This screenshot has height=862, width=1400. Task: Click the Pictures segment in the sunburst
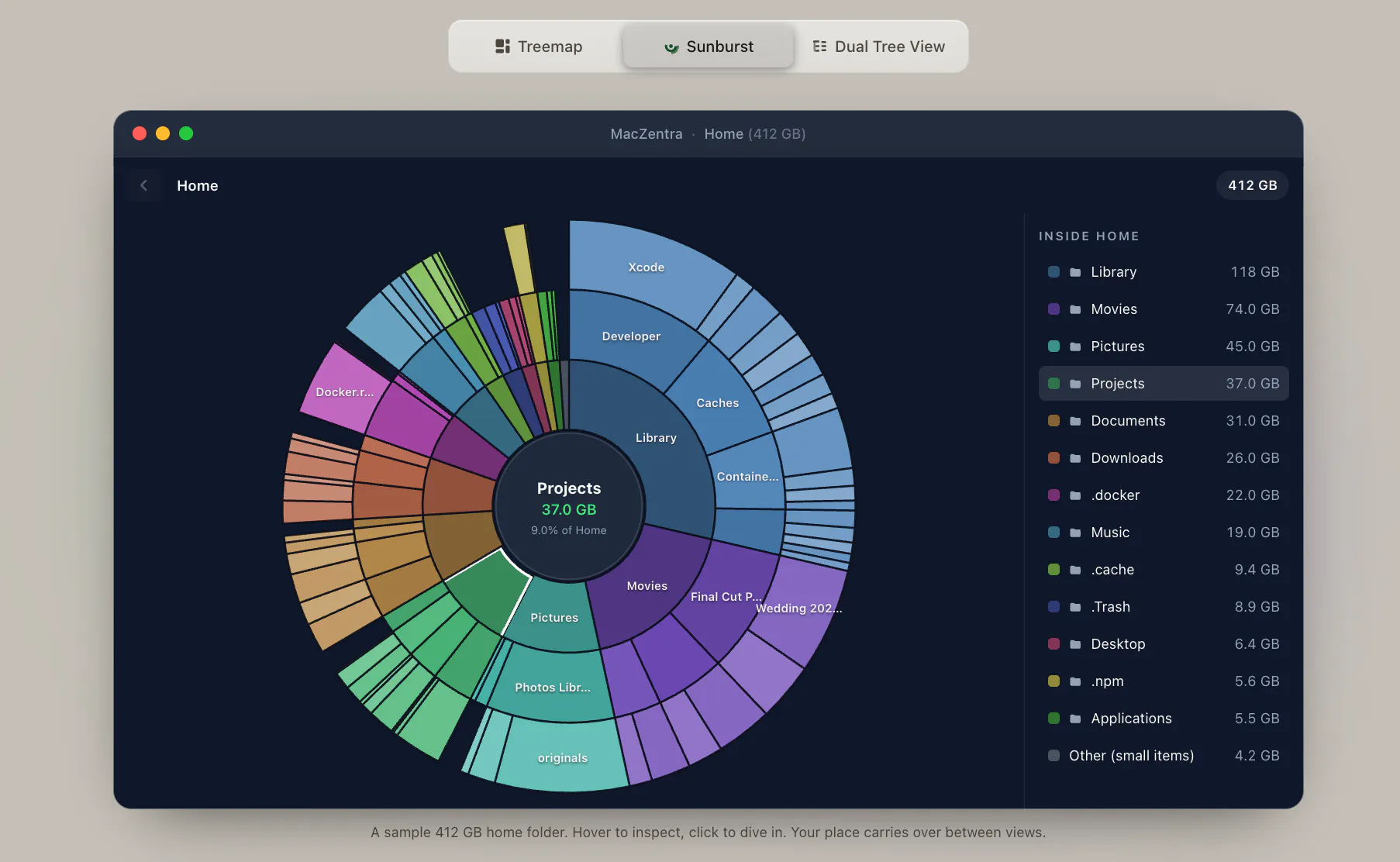click(553, 618)
